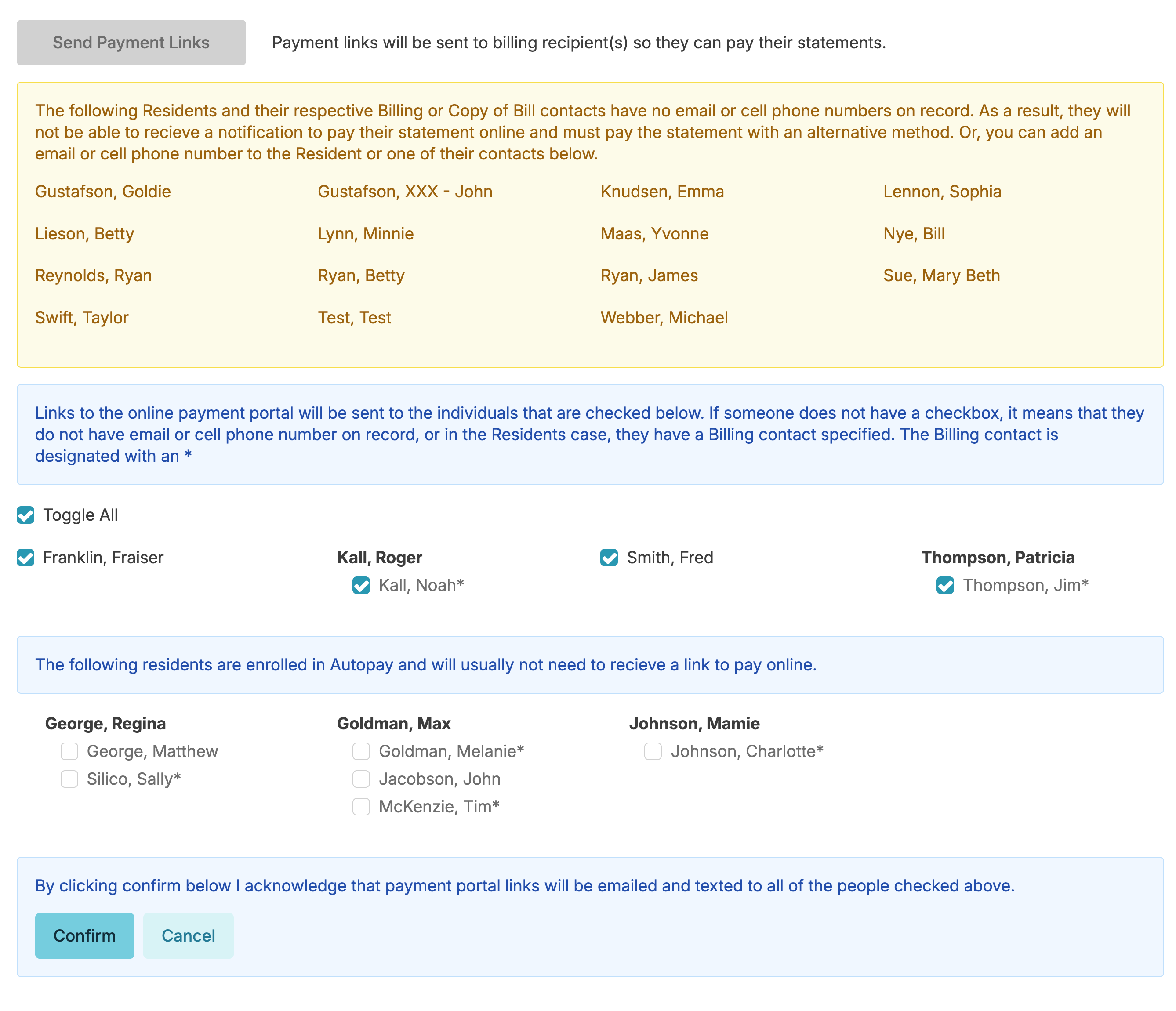Open resident Lynn, Minnie link
1176x1011 pixels.
tap(366, 234)
